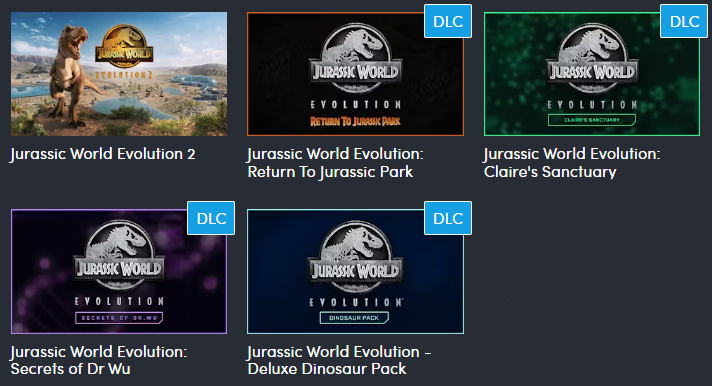The height and width of the screenshot is (386, 712).
Task: Click the DLC badge on Deluxe Dinosaur Pack
Action: pyautogui.click(x=448, y=218)
